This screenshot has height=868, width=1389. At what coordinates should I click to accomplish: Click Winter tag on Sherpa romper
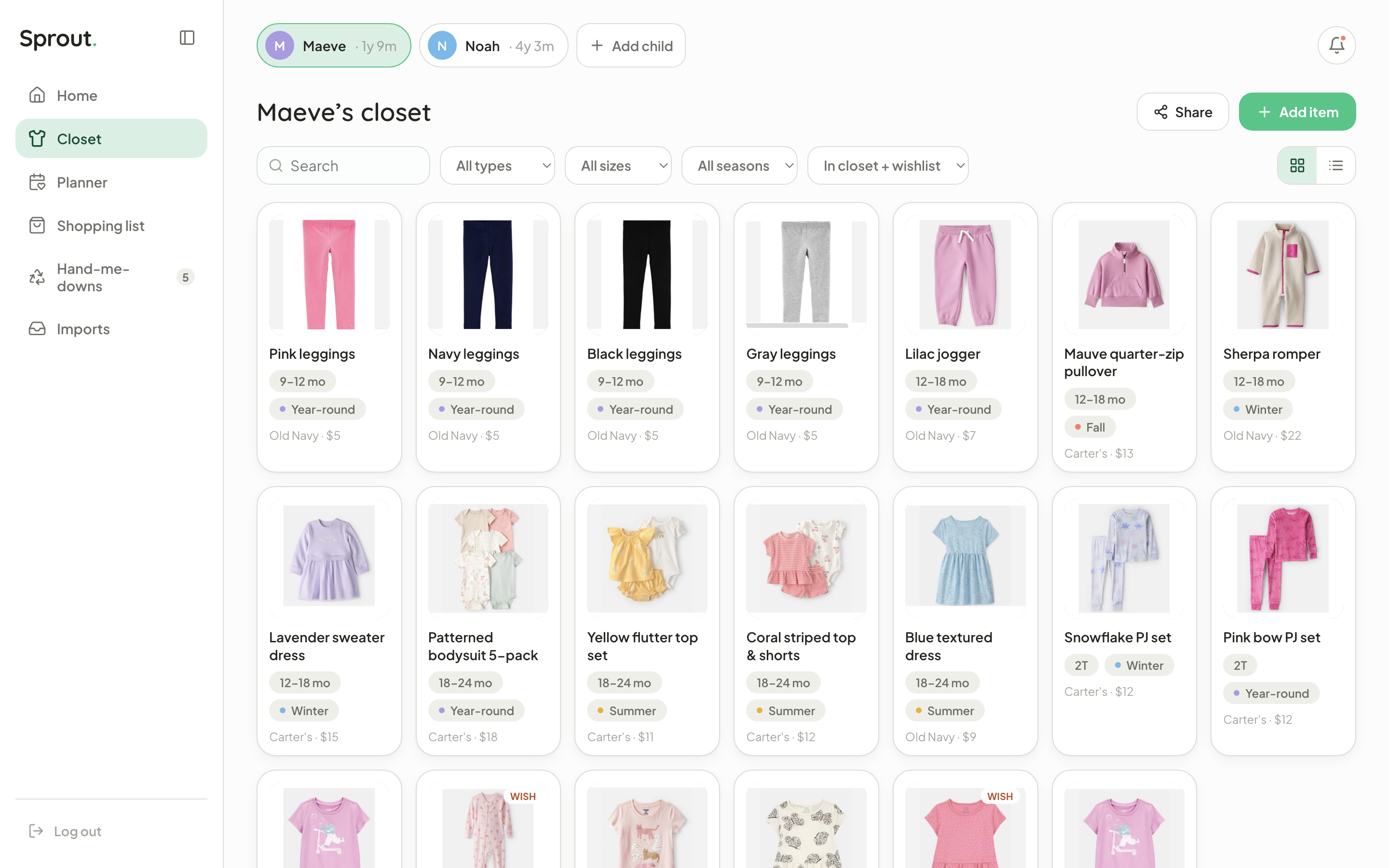[1257, 409]
